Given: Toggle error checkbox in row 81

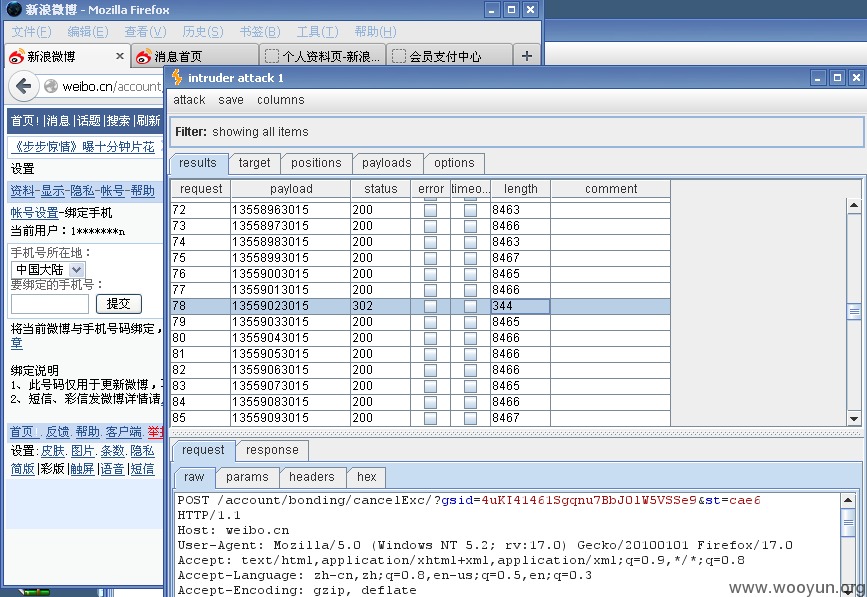Looking at the screenshot, I should [x=430, y=354].
